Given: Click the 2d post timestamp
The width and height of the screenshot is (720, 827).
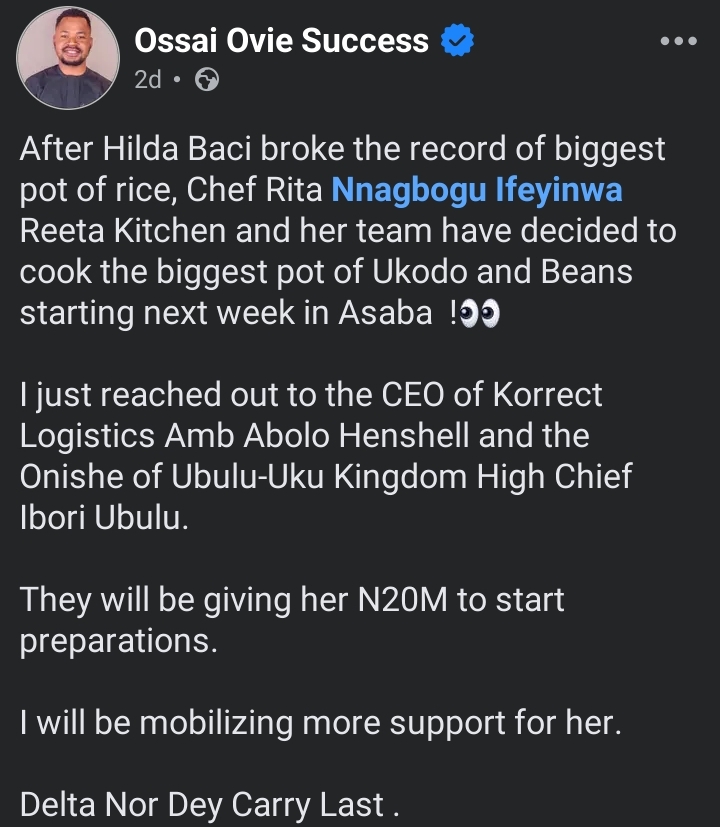Looking at the screenshot, I should point(147,80).
